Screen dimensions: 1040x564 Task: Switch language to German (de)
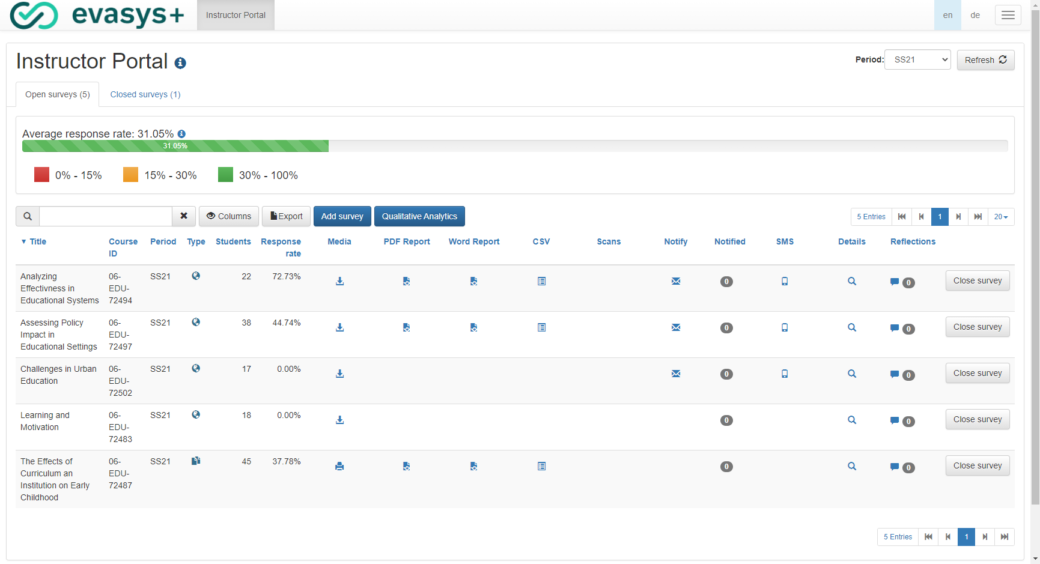coord(975,15)
